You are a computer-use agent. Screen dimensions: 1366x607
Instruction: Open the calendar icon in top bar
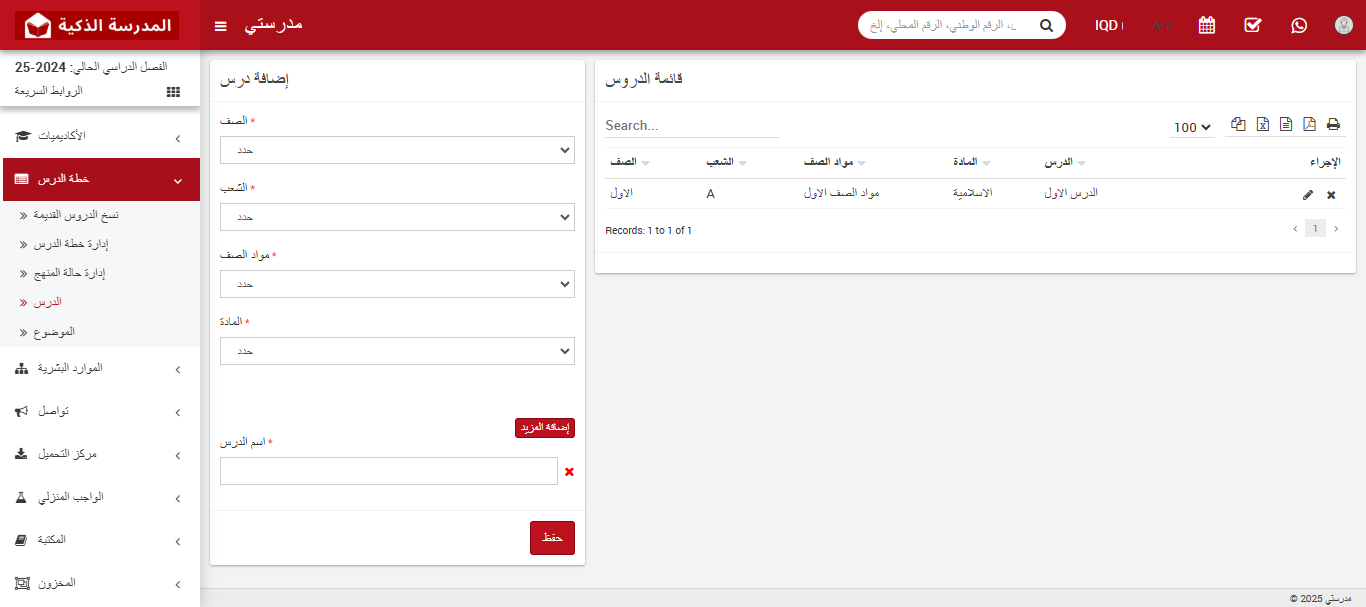pyautogui.click(x=1206, y=25)
